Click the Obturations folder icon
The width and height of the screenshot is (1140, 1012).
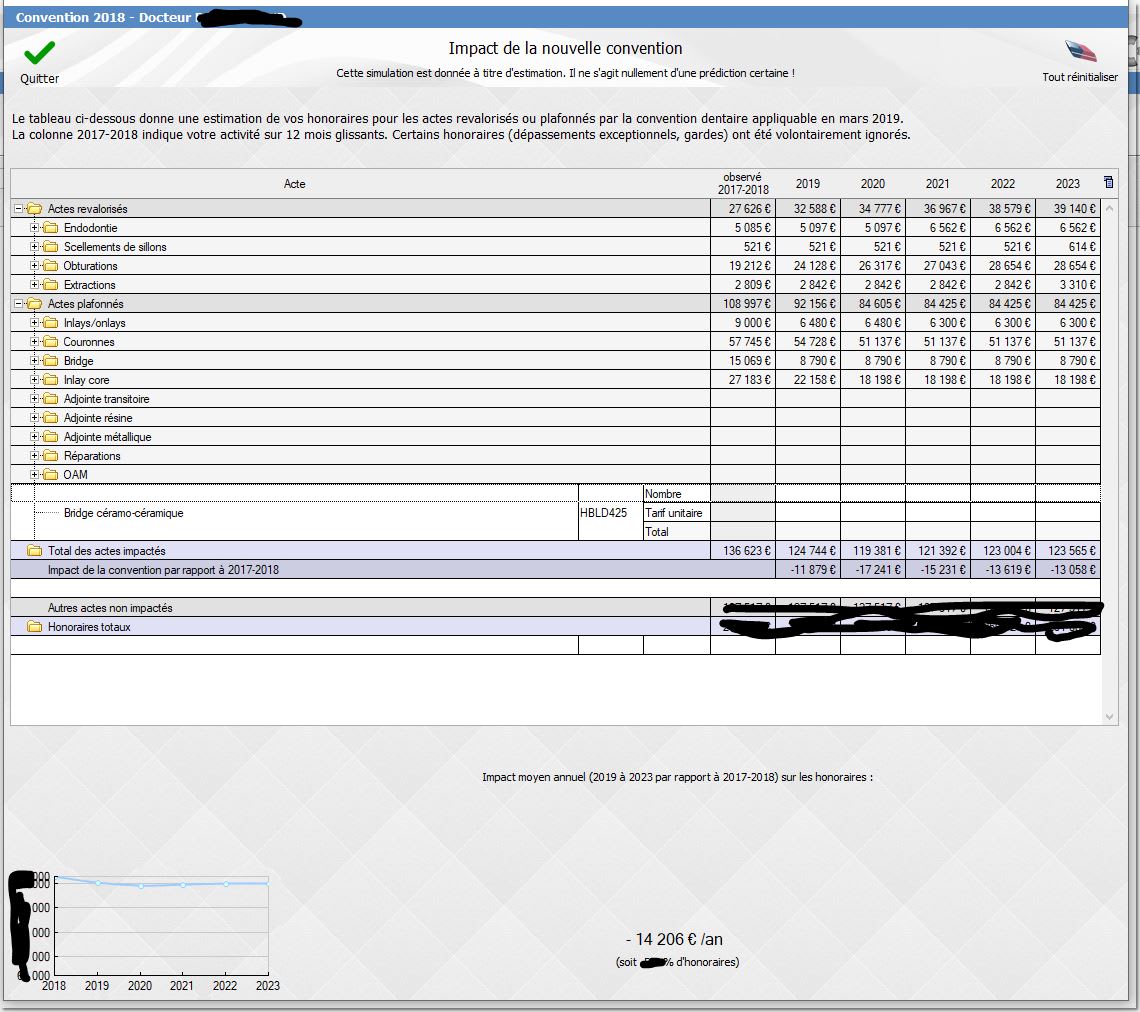click(x=50, y=265)
